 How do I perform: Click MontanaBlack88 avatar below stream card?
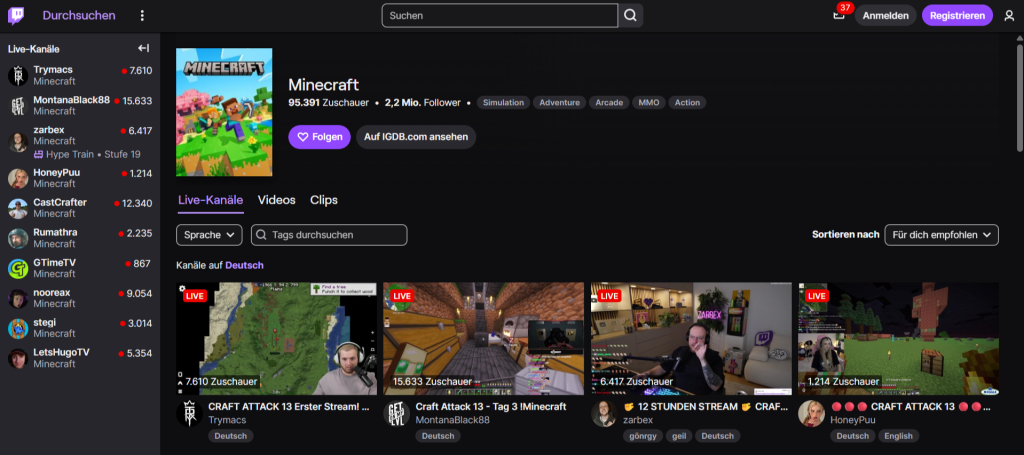pos(396,414)
